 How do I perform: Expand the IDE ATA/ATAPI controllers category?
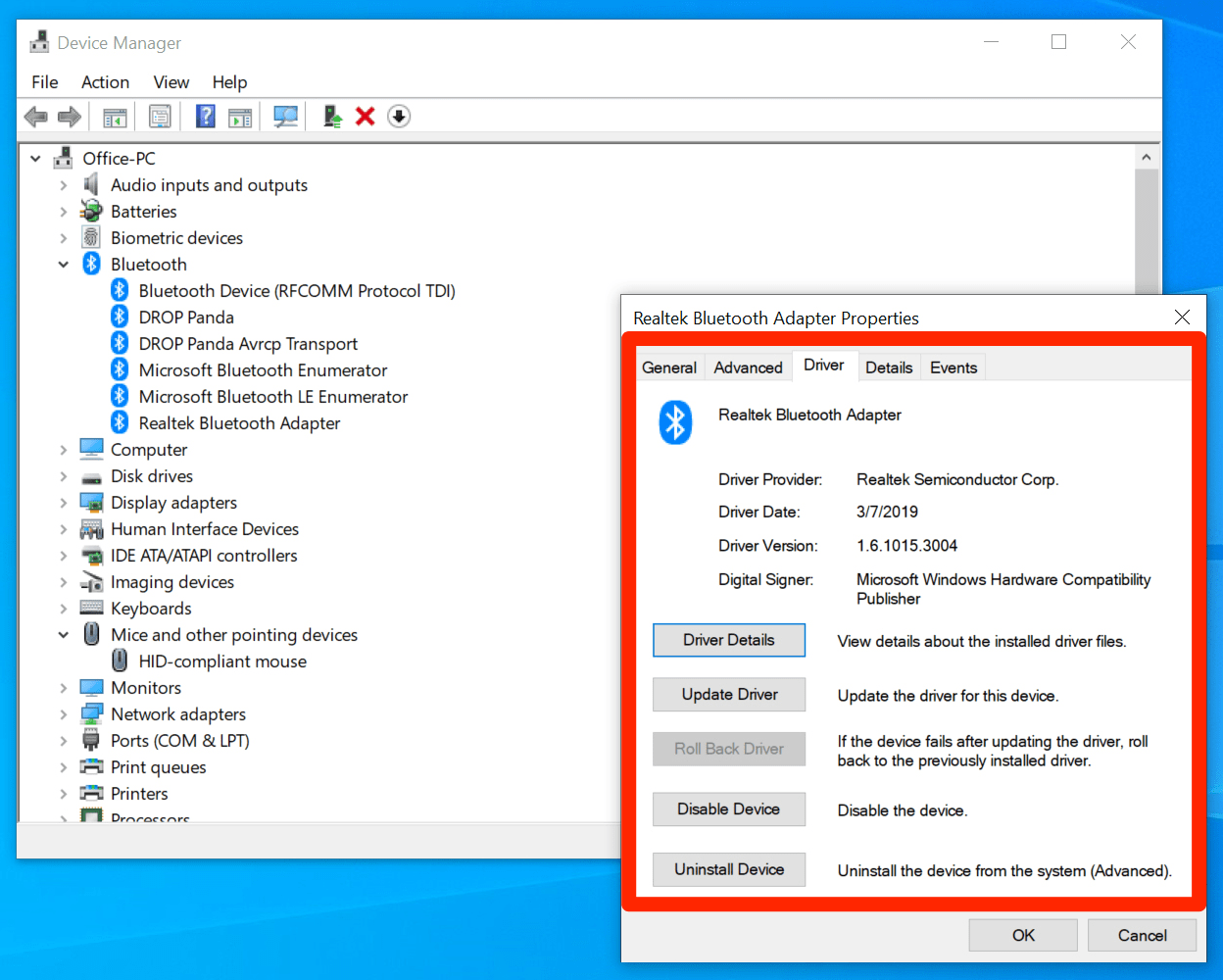pos(63,556)
